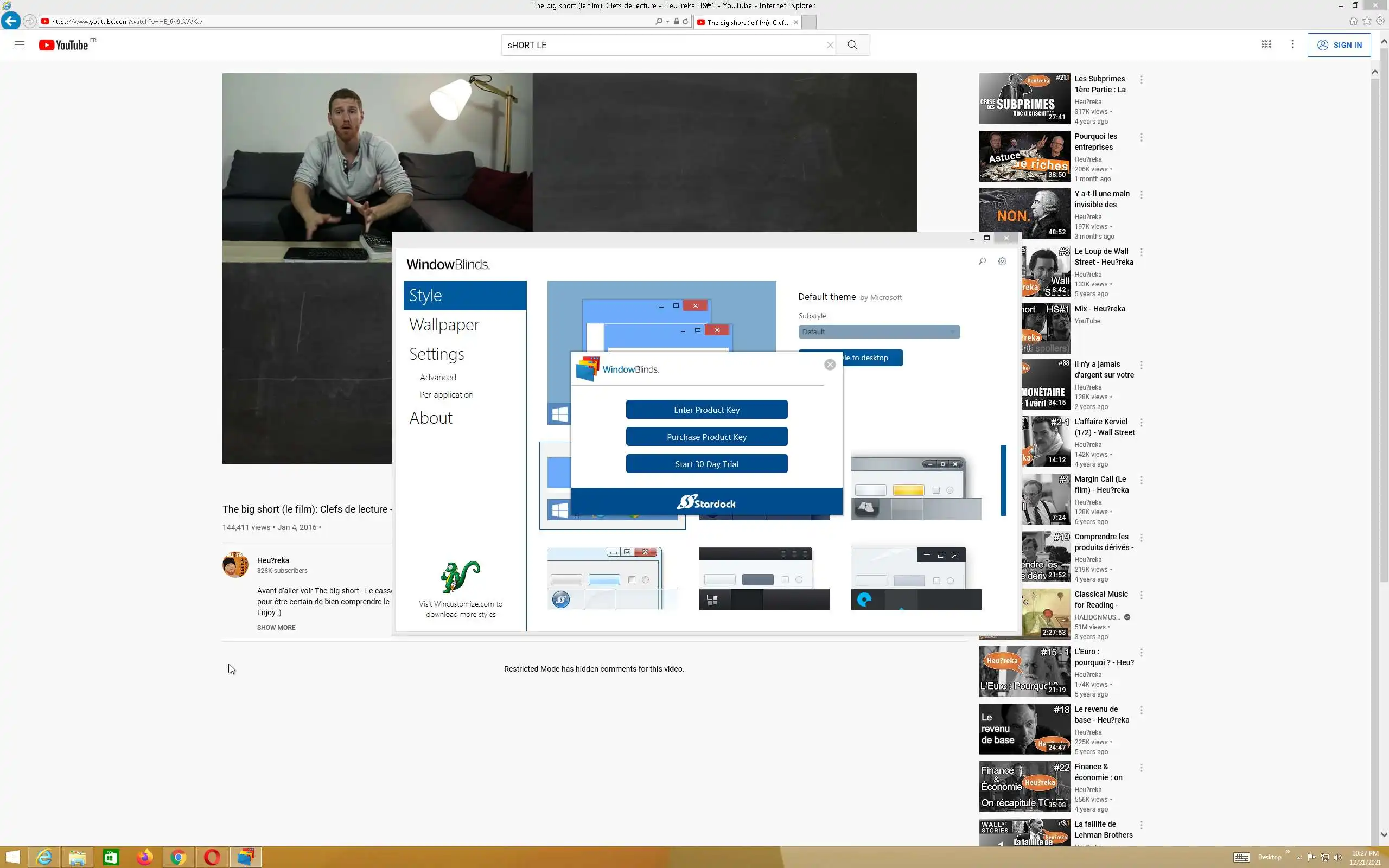Open WindowBlinds settings gear icon
Screen dimensions: 1389x868
(1002, 261)
